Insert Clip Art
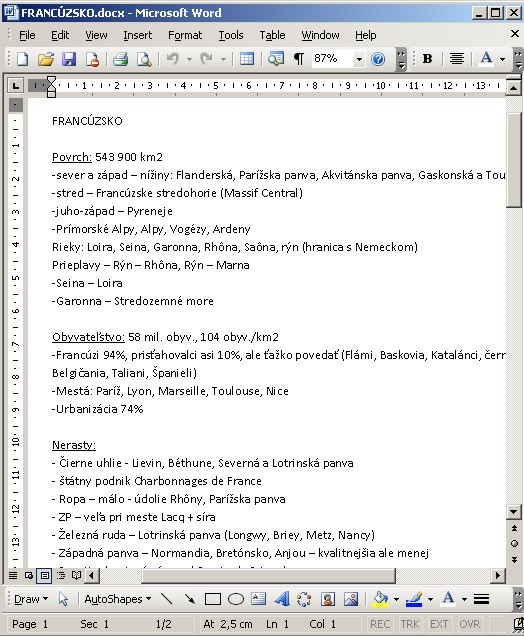Viewport: 524px width, 636px height. (327, 599)
